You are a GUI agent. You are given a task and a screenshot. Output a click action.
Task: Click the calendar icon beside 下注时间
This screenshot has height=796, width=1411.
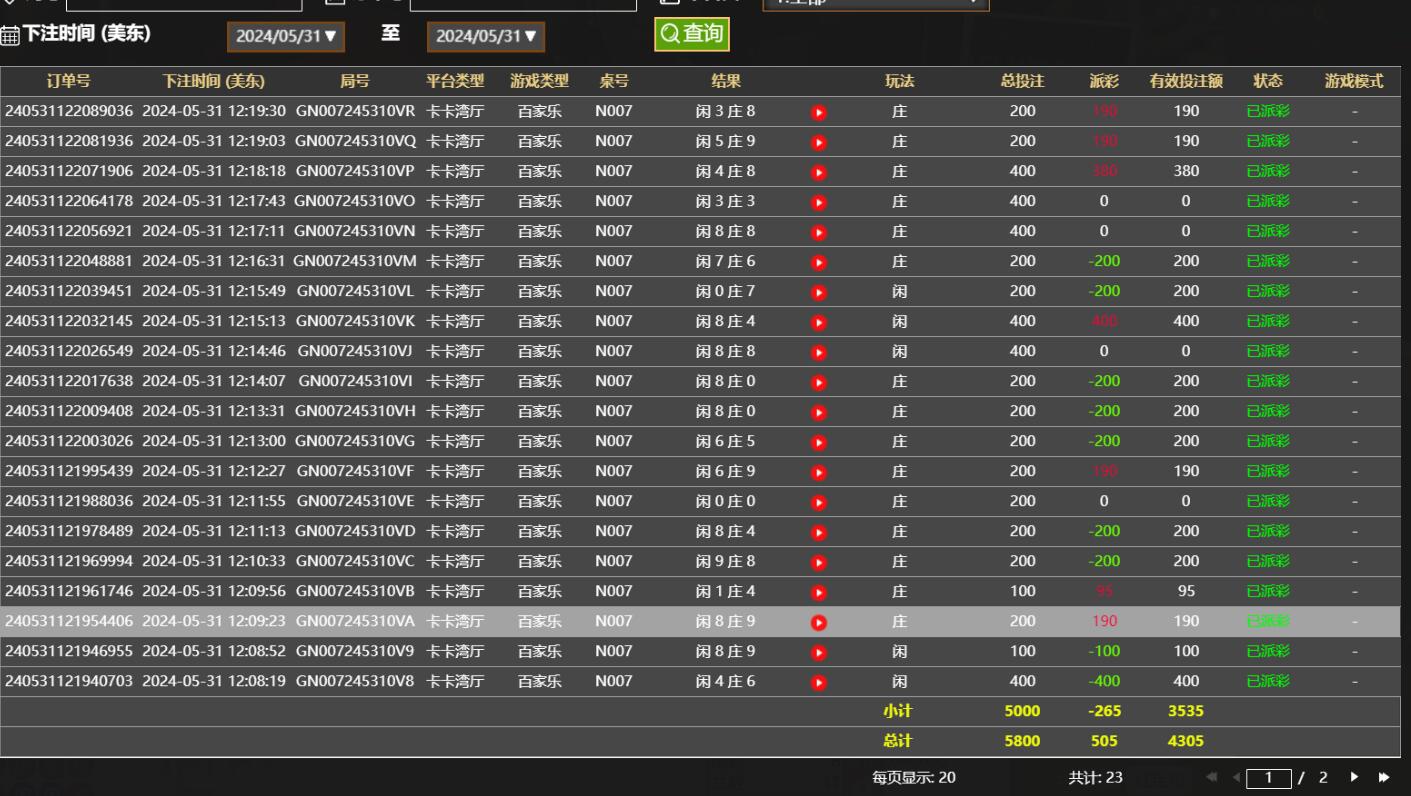(x=10, y=36)
